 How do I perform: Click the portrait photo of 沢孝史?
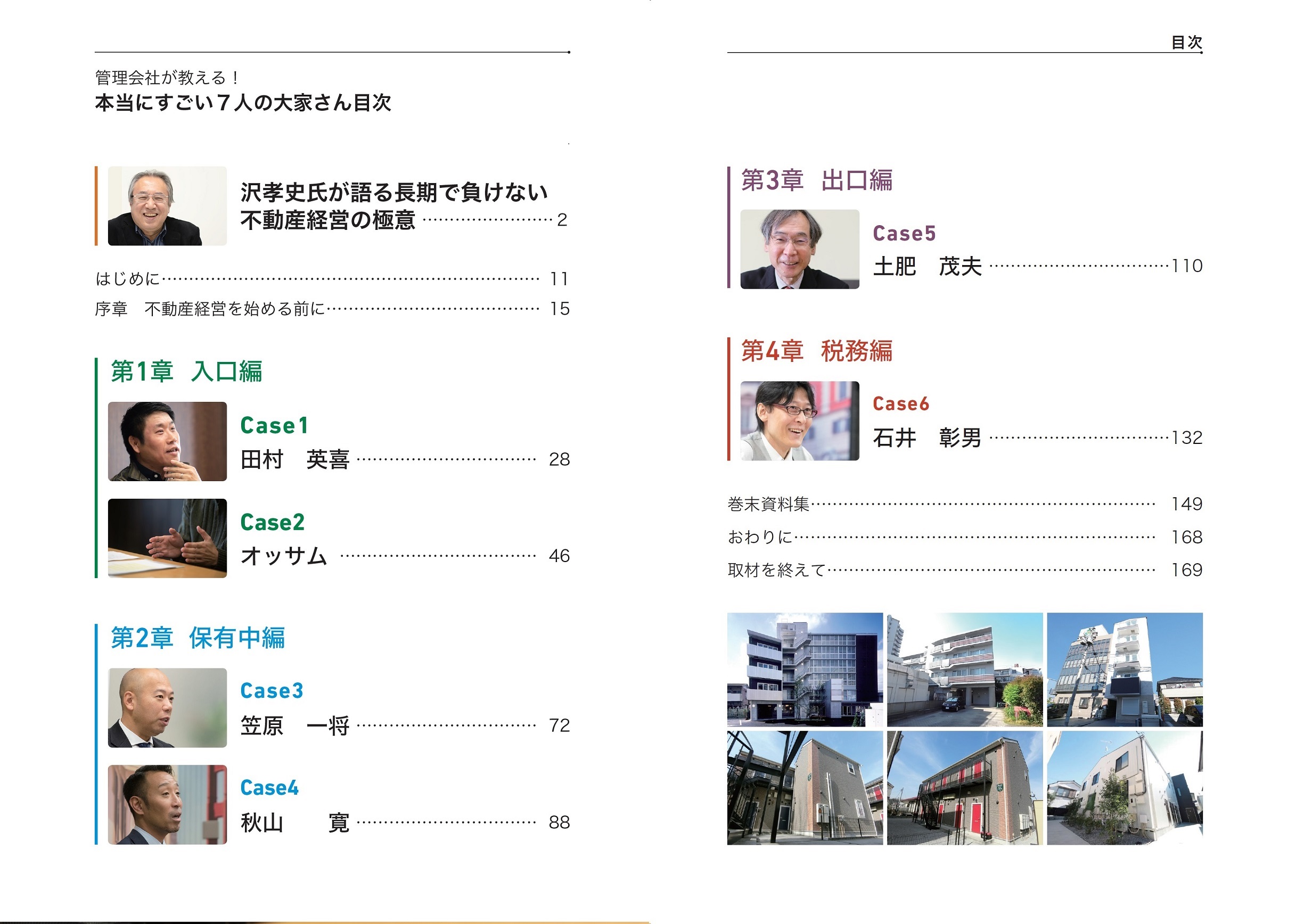click(x=167, y=206)
